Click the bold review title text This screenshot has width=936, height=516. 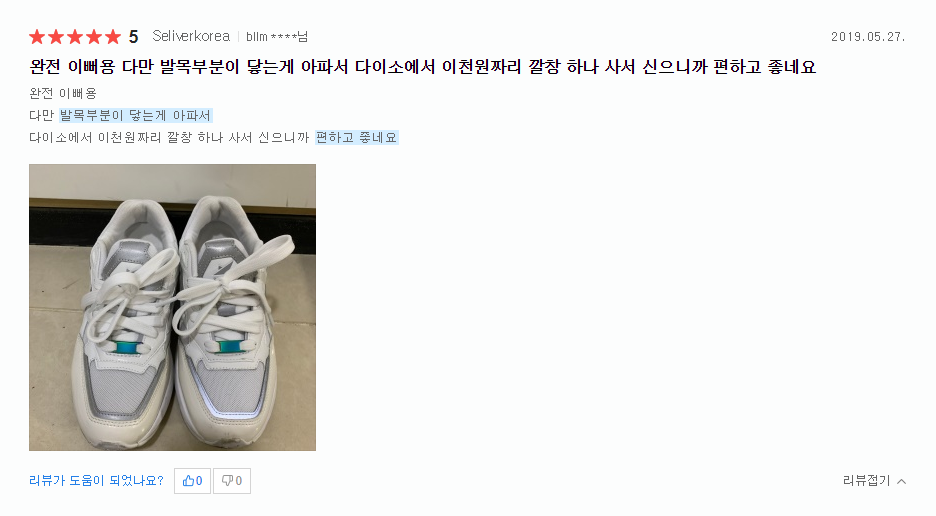coord(423,66)
